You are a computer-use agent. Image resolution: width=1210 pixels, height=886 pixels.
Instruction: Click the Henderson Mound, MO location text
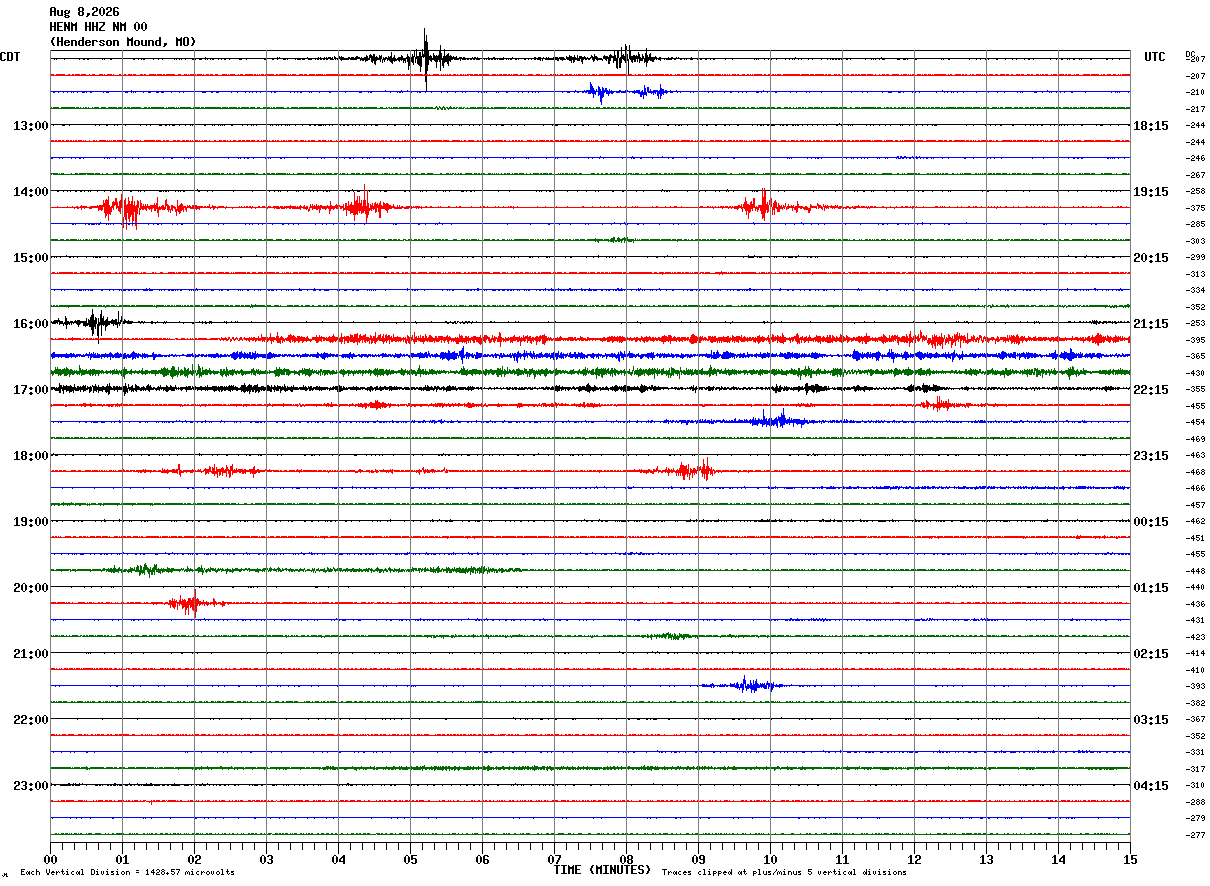coord(123,42)
